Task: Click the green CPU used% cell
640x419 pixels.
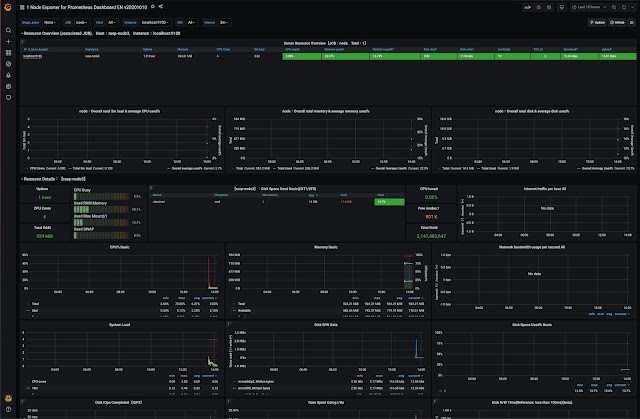Action: (x=301, y=56)
